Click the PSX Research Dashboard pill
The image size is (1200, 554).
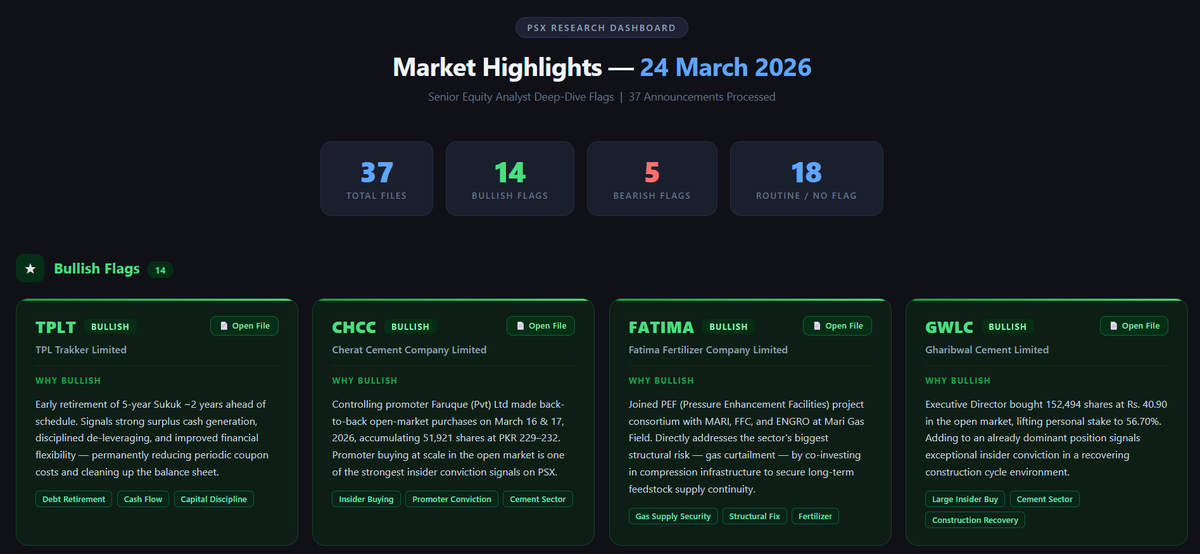601,28
